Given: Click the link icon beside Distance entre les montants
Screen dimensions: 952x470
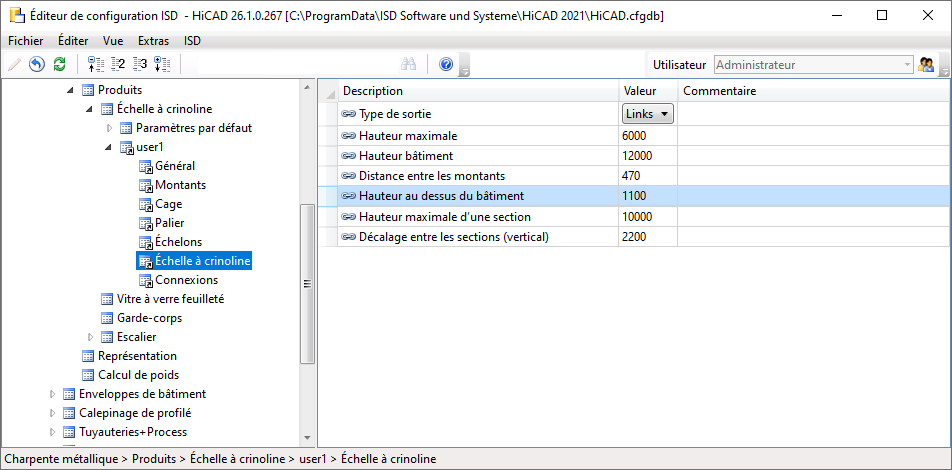Looking at the screenshot, I should point(348,175).
